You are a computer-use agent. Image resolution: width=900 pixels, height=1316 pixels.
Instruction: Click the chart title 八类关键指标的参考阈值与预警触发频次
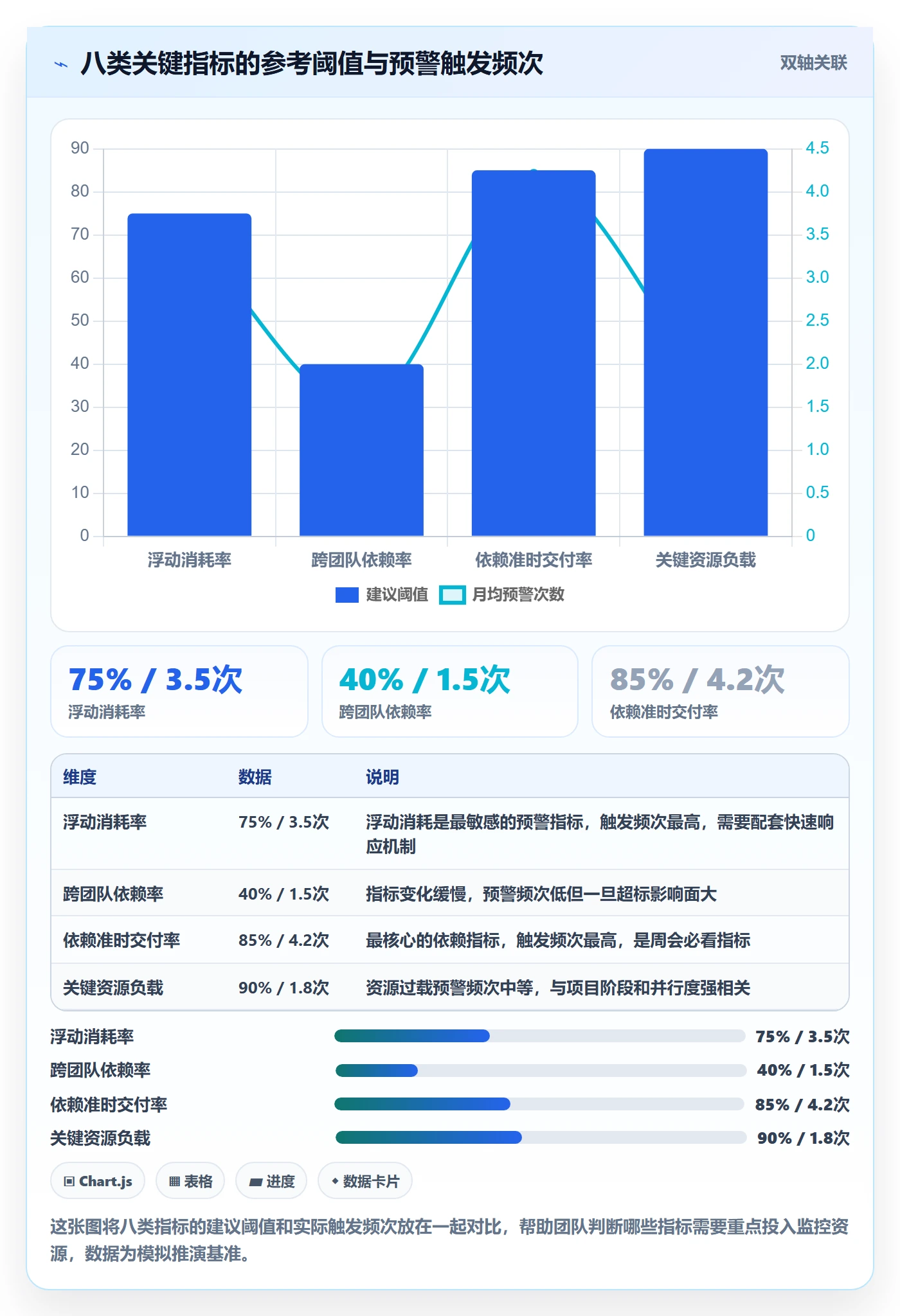pos(312,64)
